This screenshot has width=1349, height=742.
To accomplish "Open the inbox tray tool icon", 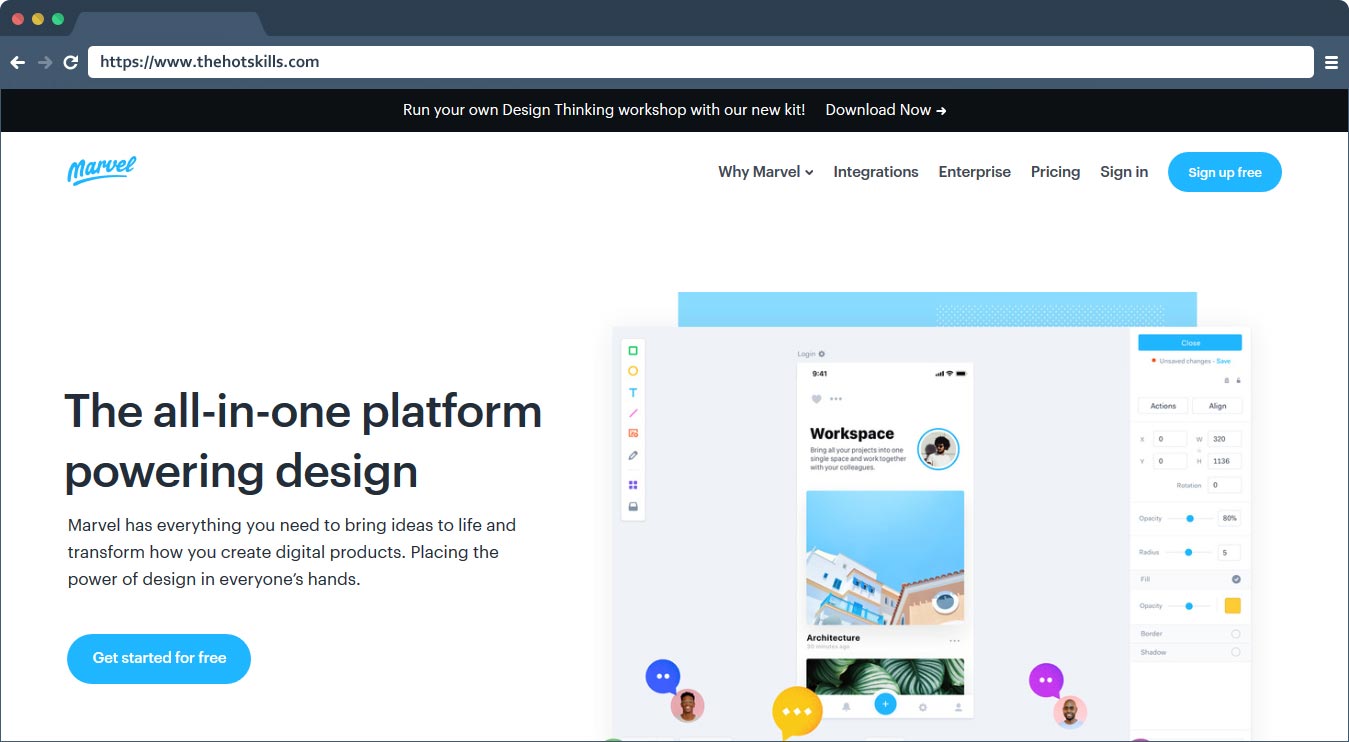I will (633, 507).
